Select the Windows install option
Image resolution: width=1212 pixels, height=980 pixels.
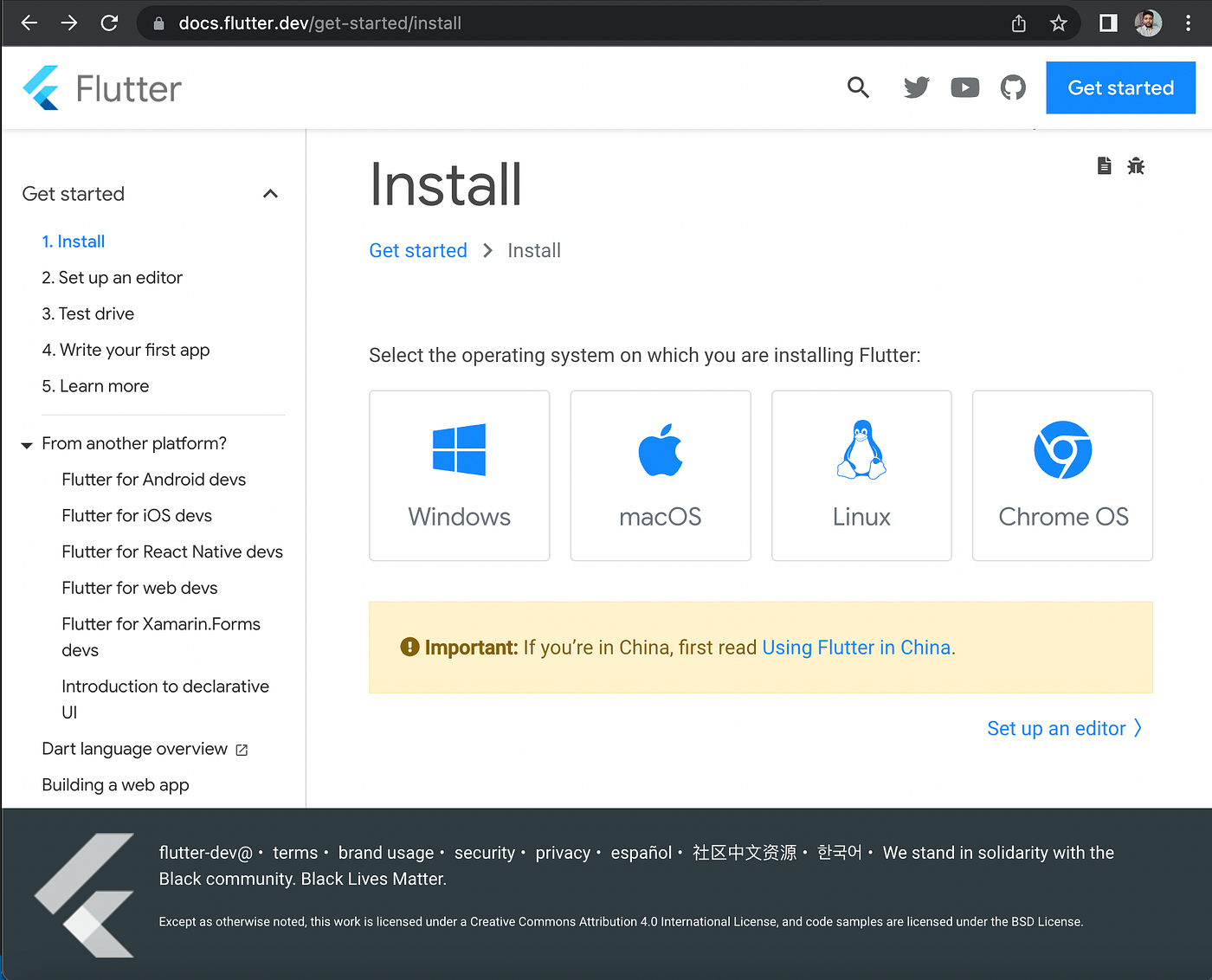tap(459, 475)
